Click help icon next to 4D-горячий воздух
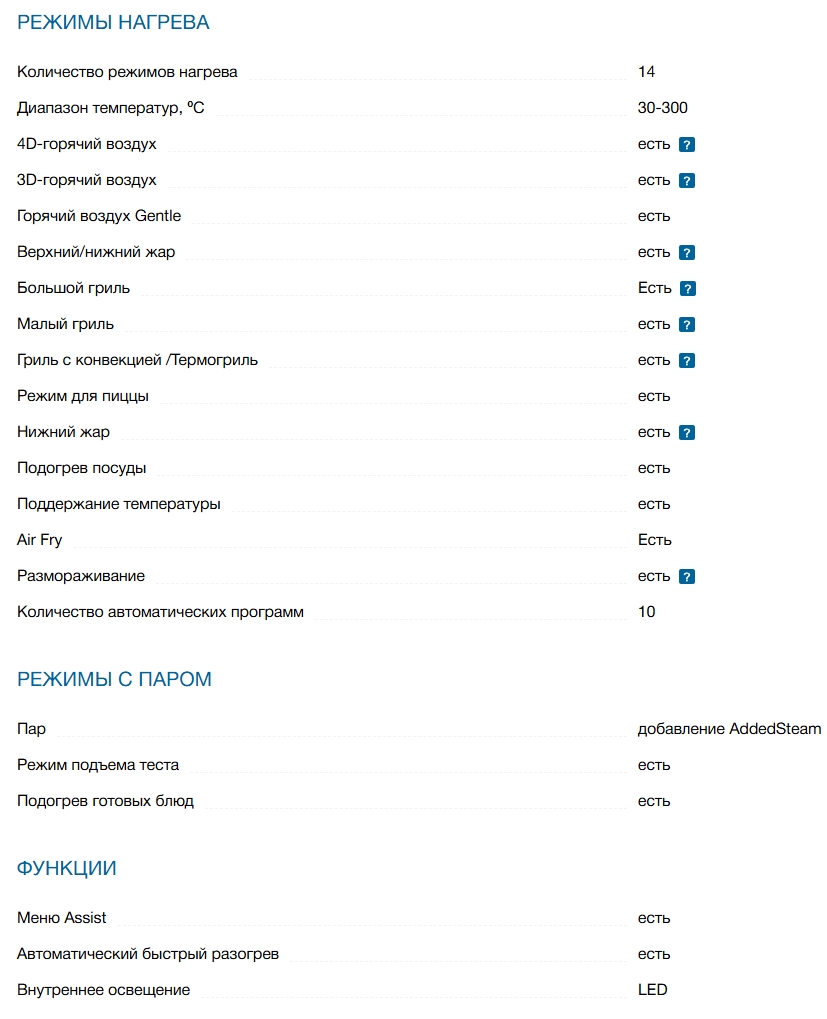This screenshot has width=827, height=1019. 686,145
